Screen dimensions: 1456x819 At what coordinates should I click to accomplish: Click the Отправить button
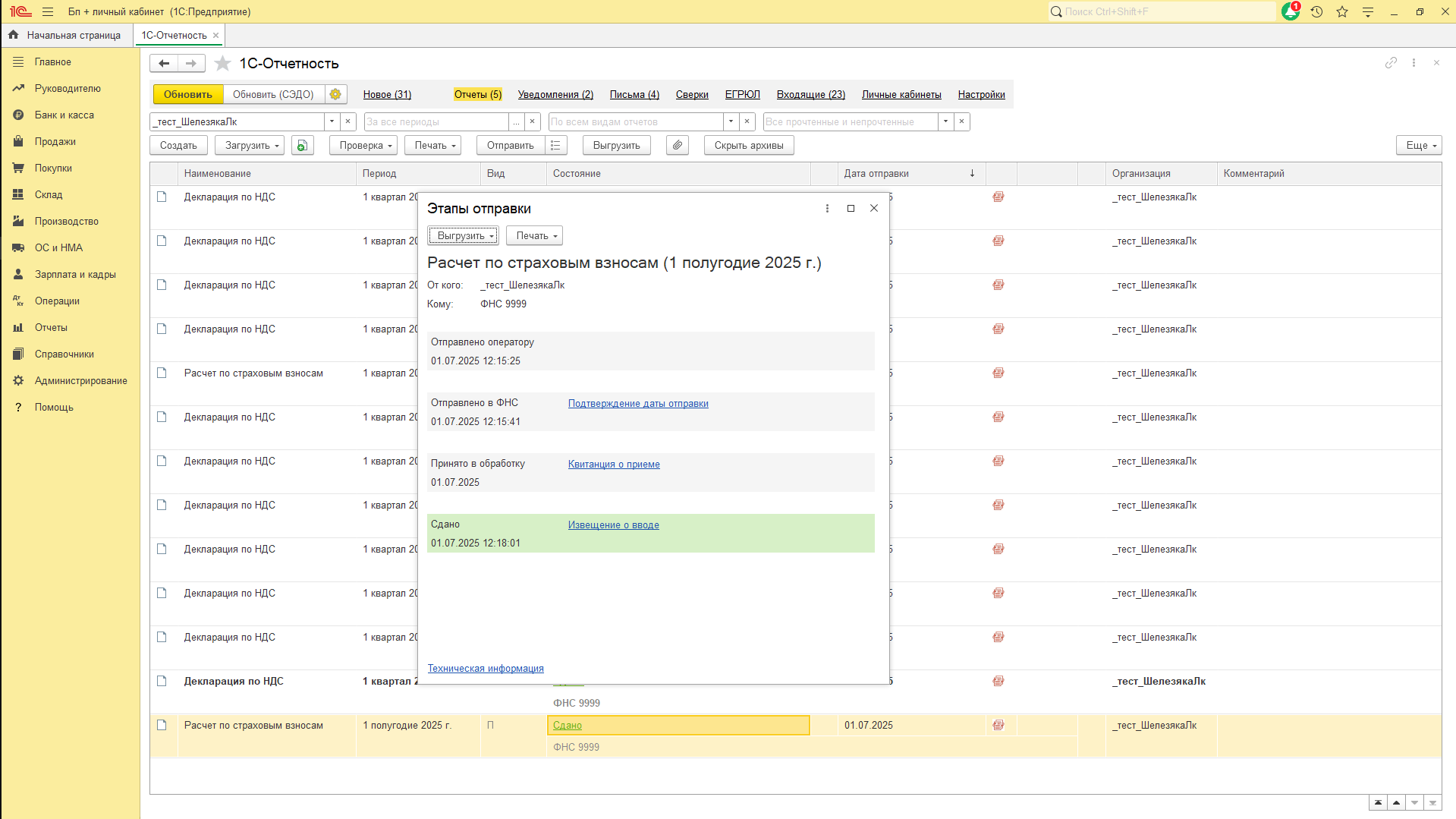[511, 145]
